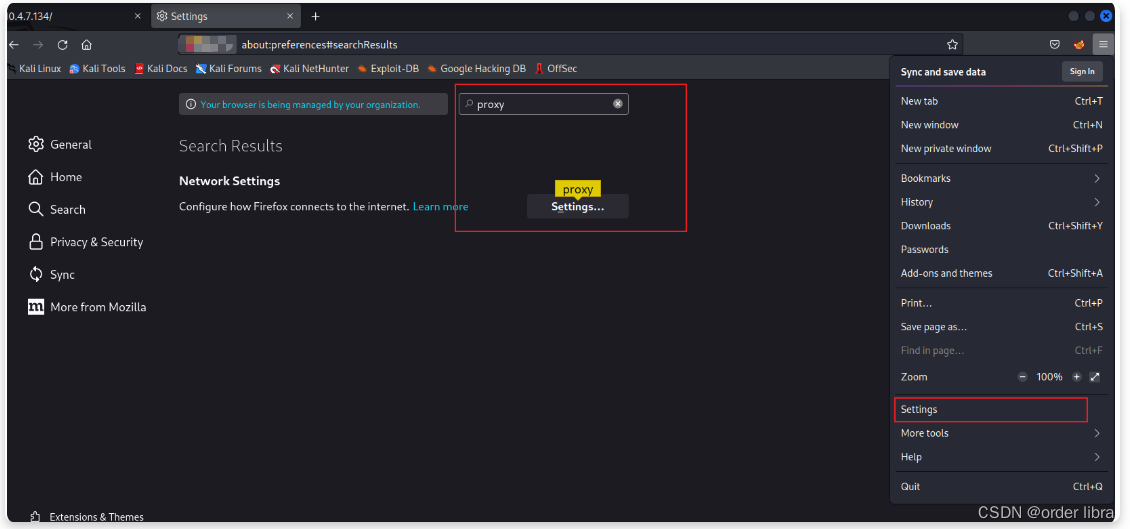The image size is (1130, 529).
Task: Switch to the Settings tab
Action: point(226,17)
